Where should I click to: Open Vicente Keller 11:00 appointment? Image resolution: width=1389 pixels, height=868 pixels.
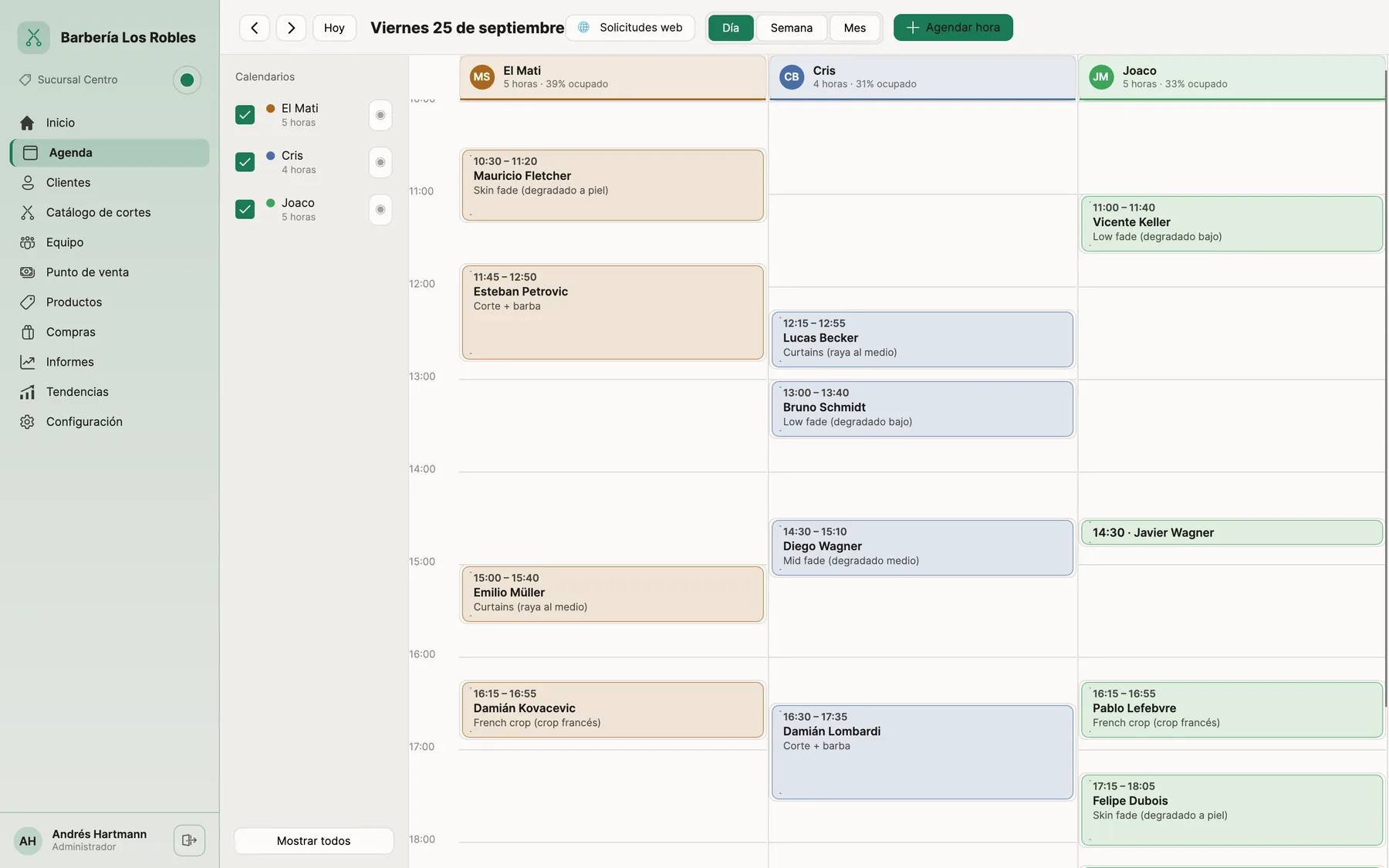click(1232, 224)
